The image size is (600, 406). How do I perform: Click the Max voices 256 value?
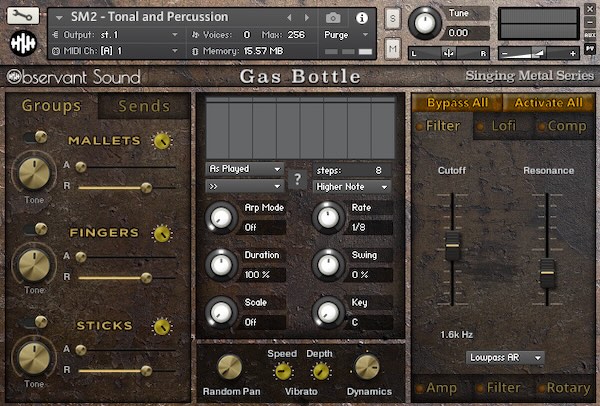tap(297, 35)
